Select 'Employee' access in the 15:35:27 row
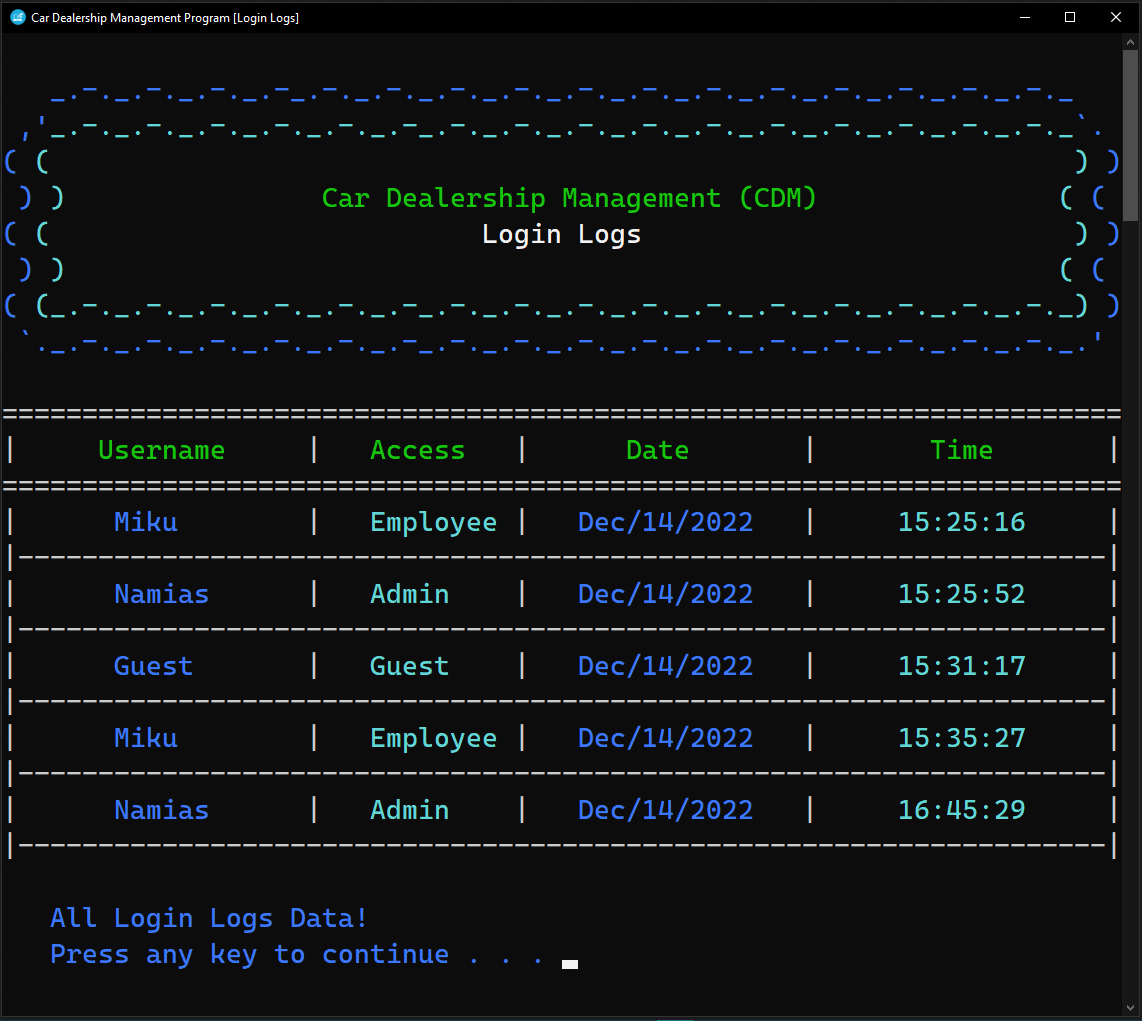Viewport: 1142px width, 1021px height. (433, 738)
